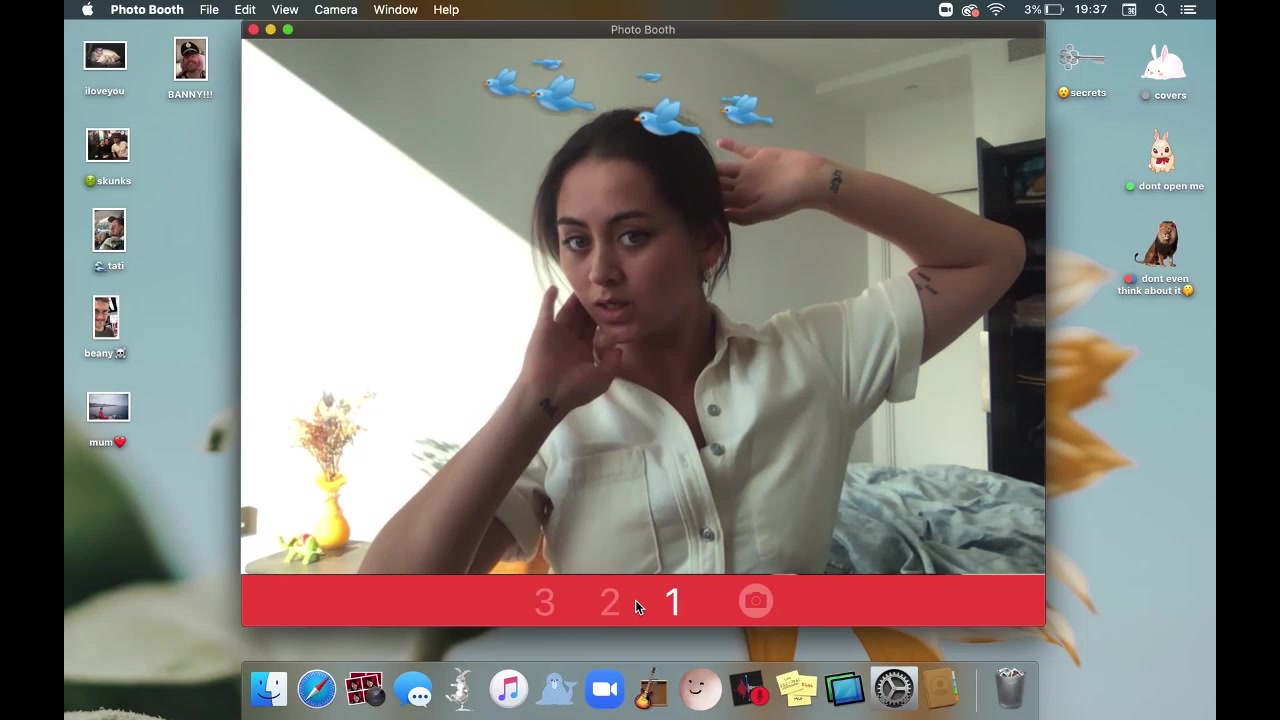1280x720 pixels.
Task: Click the Spotlight search magnifier
Action: (1161, 10)
